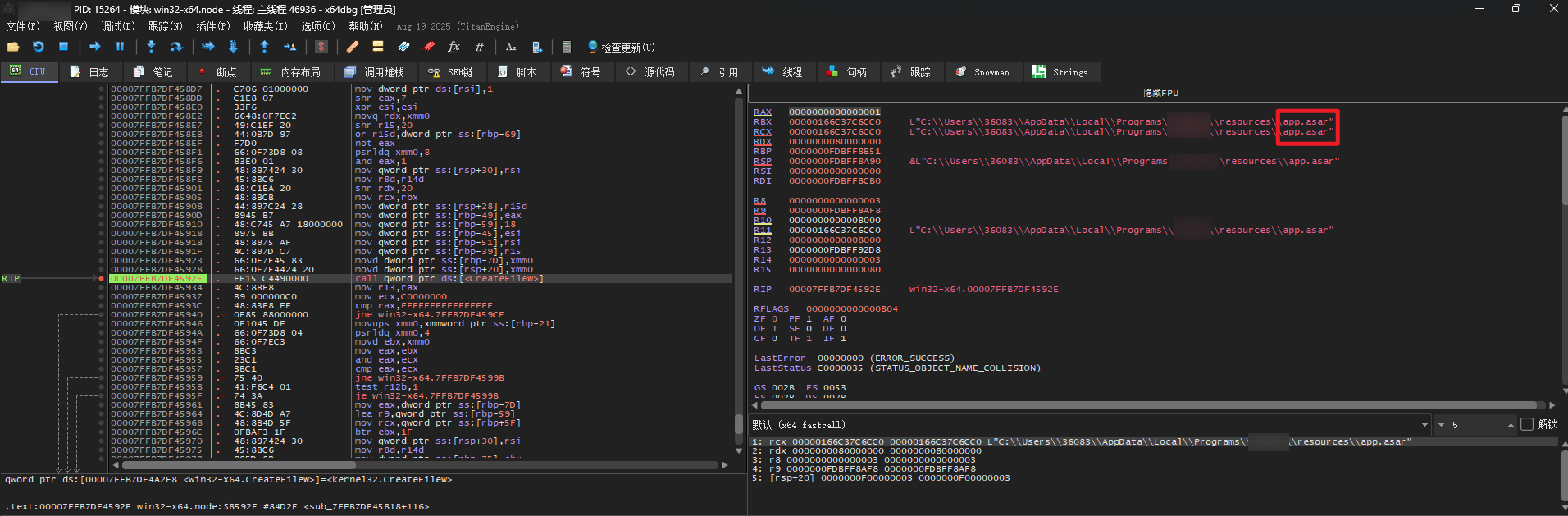Viewport: 1568px width, 516px height.
Task: Click the argument count decrease arrow
Action: 1441,425
